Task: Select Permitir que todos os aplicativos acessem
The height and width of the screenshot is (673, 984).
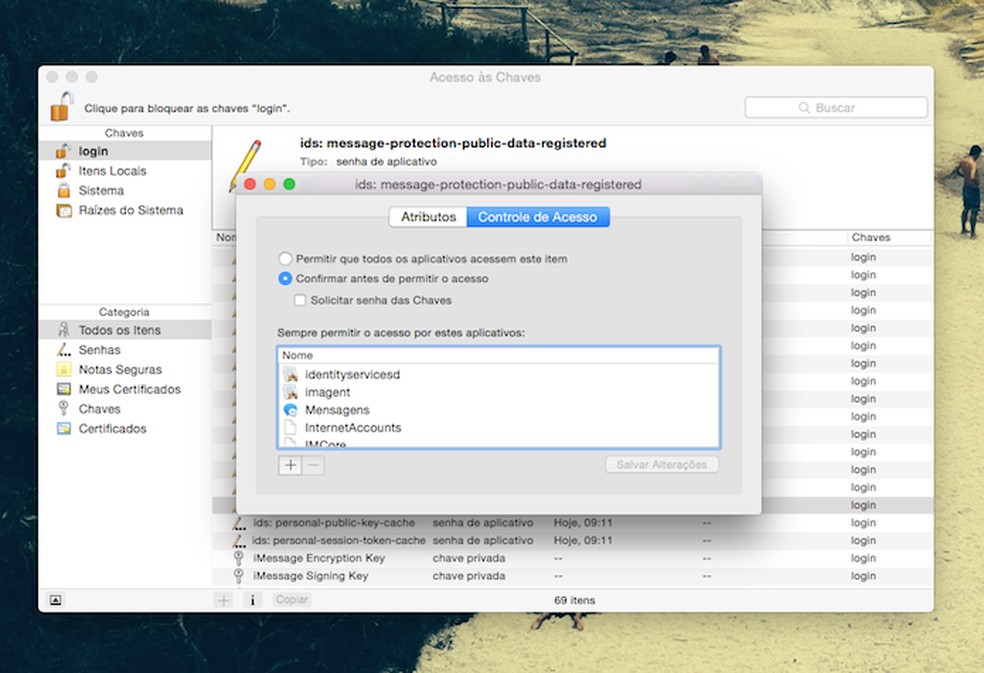Action: click(x=285, y=258)
